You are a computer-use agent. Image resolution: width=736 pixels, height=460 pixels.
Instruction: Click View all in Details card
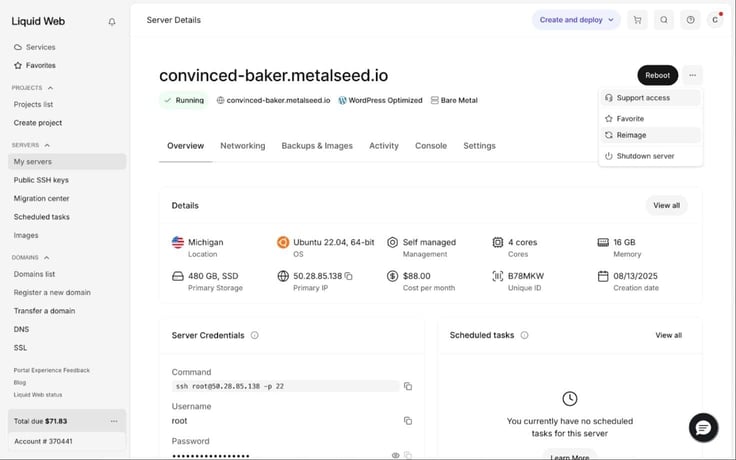(666, 205)
